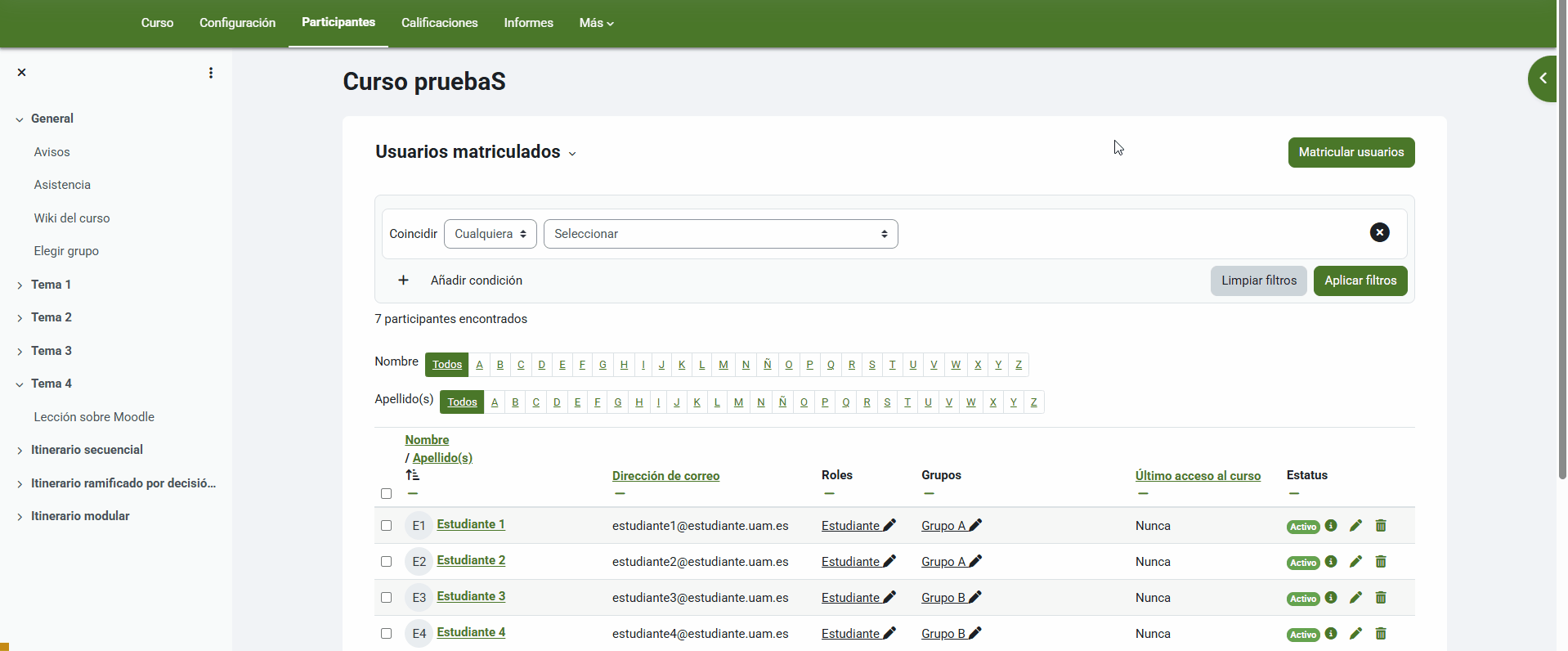Open the Seleccionar filter type dropdown

coord(720,234)
